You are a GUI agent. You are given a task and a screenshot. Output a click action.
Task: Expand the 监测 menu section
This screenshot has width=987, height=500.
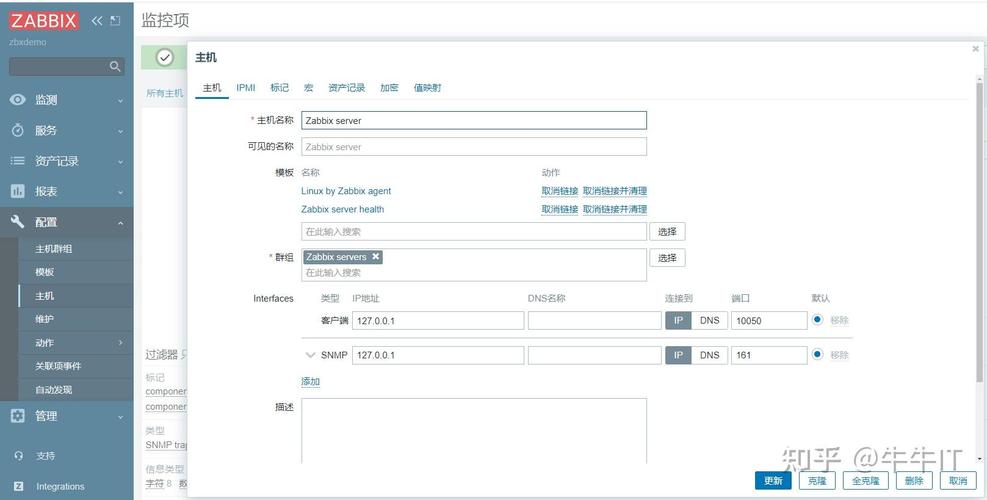120,100
